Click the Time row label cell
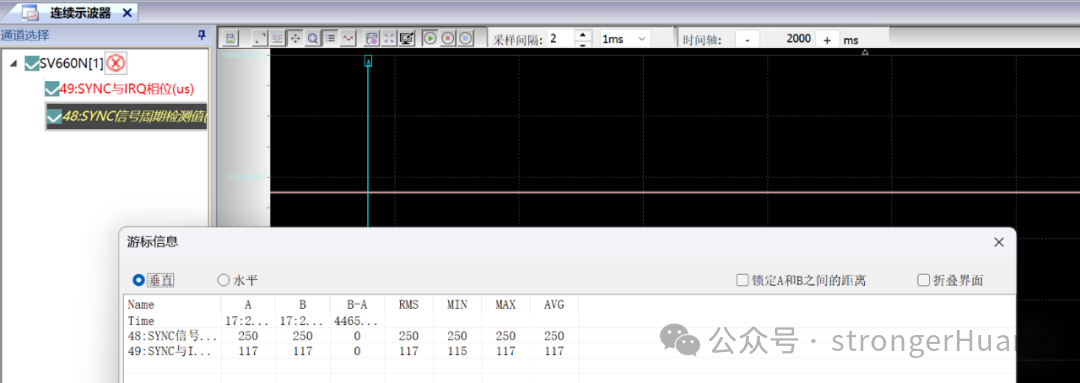This screenshot has height=383, width=1080. pos(173,321)
